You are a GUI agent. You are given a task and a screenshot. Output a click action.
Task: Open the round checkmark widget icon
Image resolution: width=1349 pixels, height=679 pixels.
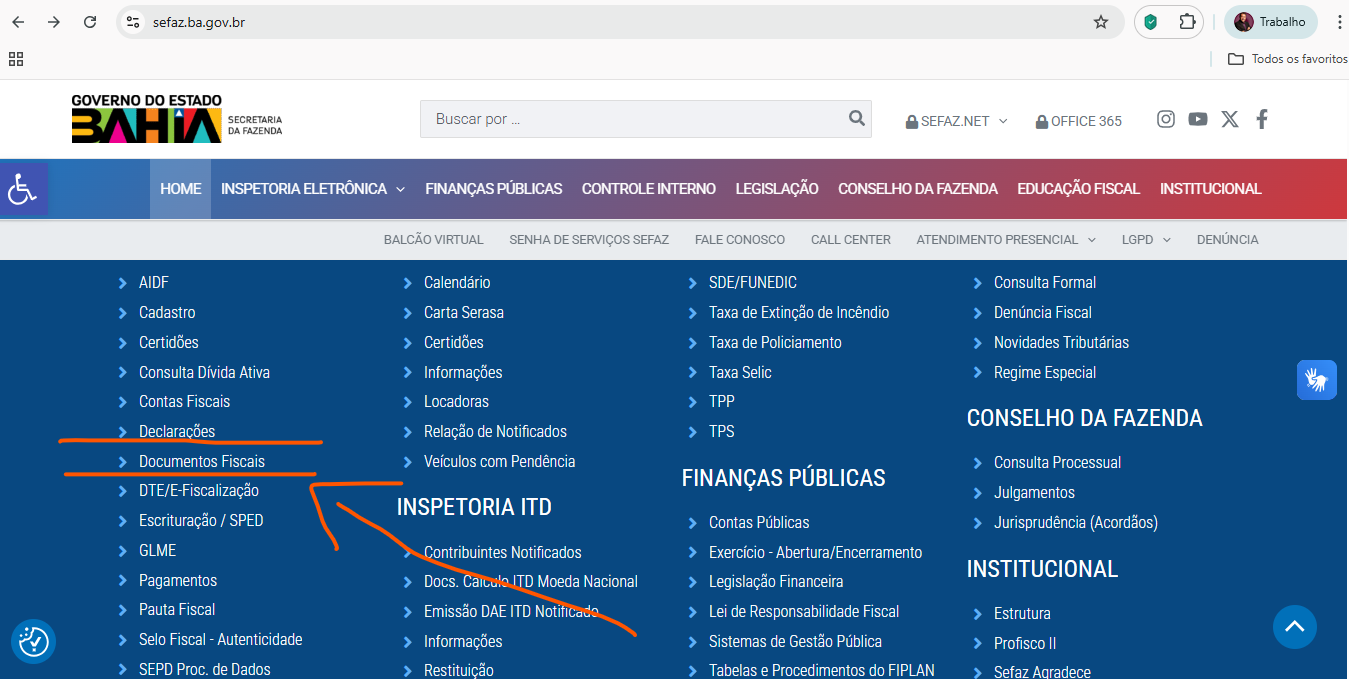33,641
